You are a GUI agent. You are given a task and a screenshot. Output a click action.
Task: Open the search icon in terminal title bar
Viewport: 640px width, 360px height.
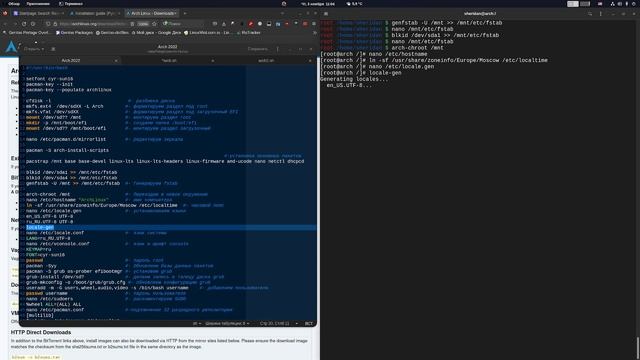[x=590, y=14]
